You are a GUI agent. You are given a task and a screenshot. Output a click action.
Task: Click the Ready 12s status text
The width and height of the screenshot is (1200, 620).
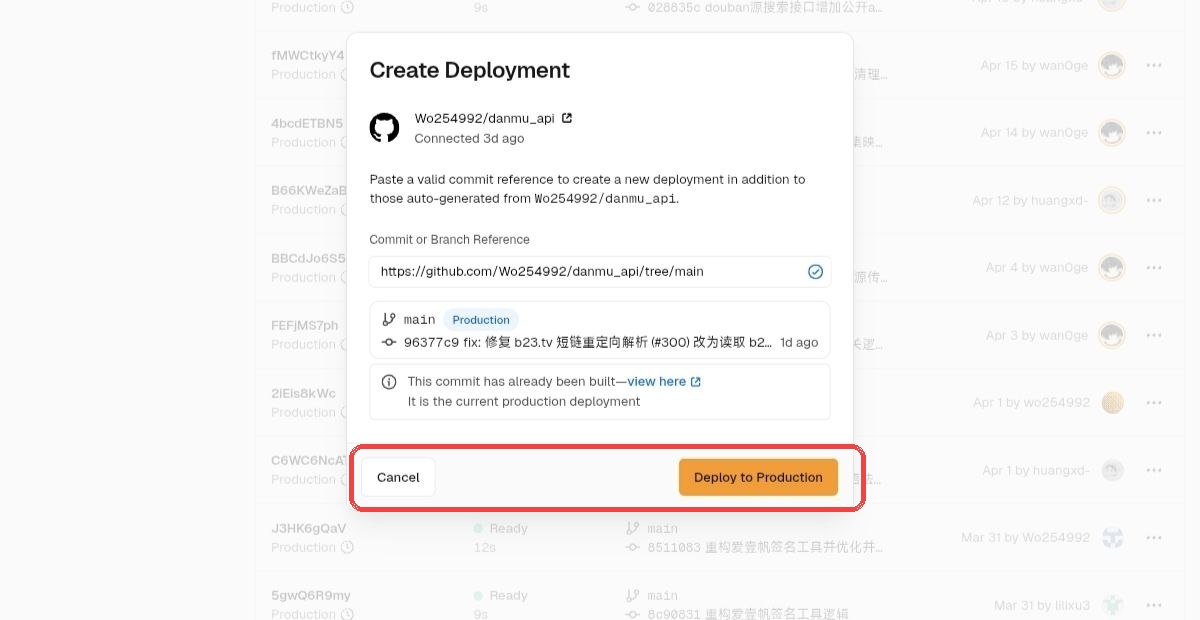(x=500, y=537)
